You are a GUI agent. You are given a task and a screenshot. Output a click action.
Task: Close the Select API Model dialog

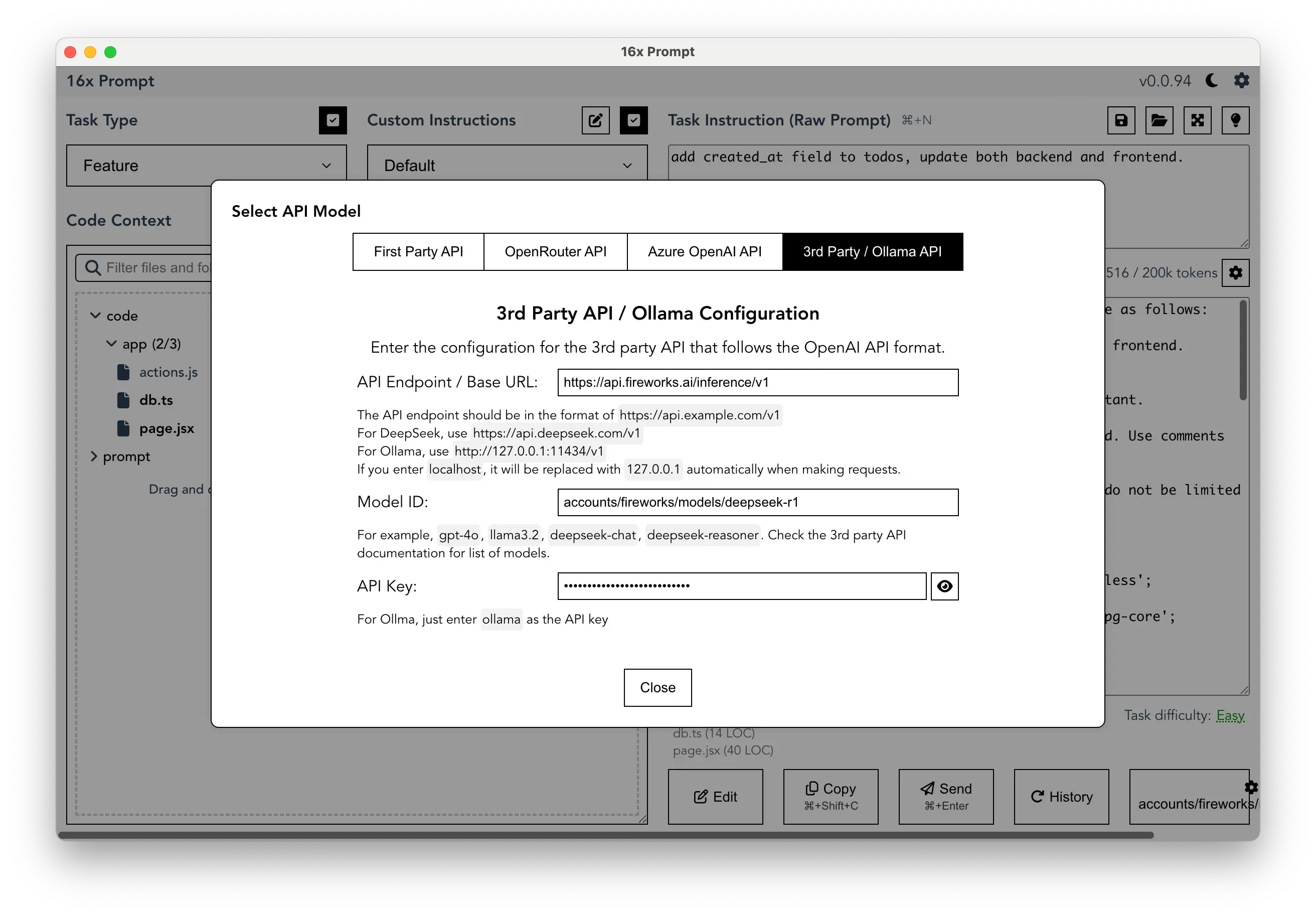tap(657, 687)
